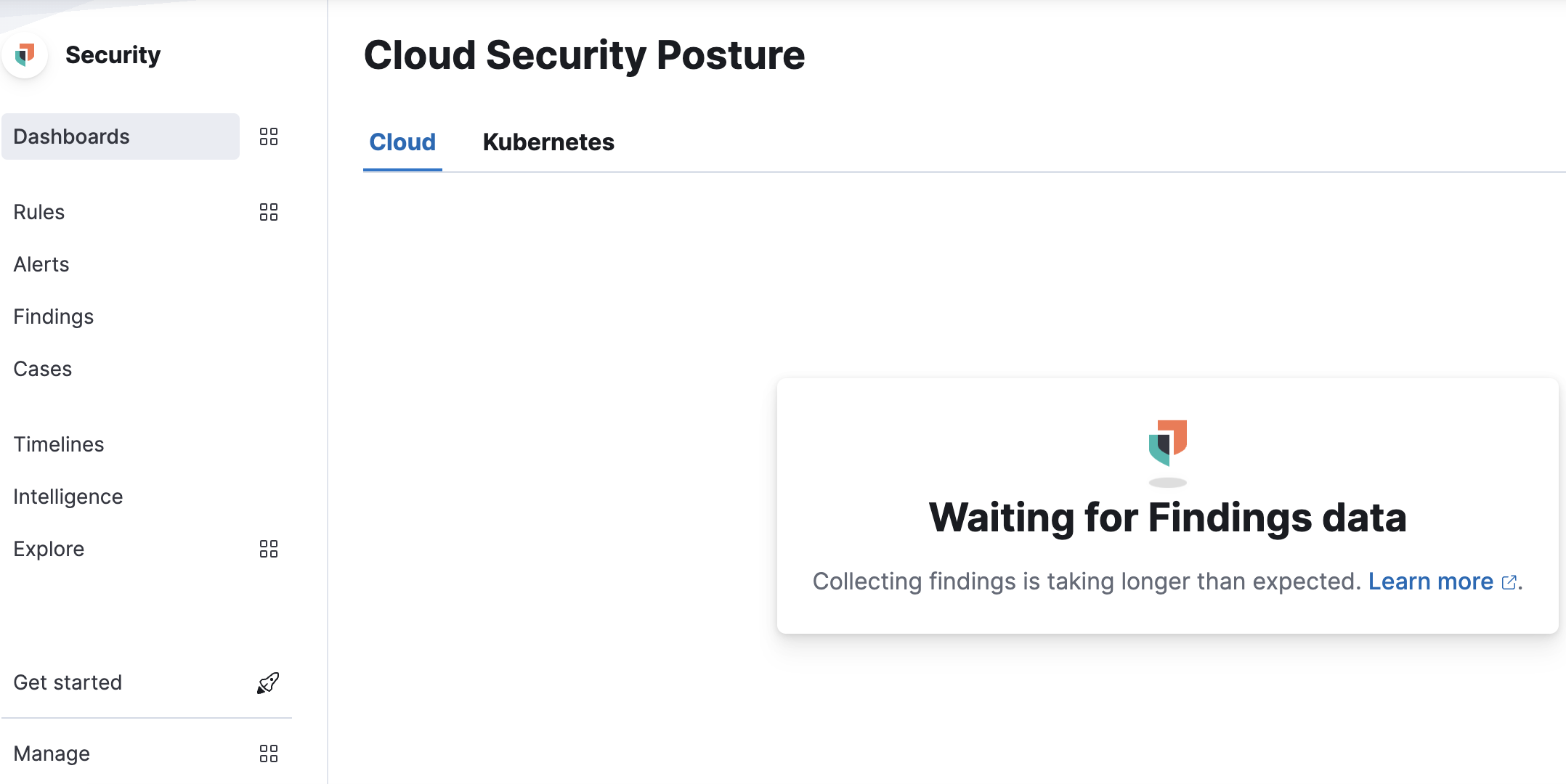This screenshot has width=1566, height=784.
Task: Select the Cloud tab
Action: (x=402, y=142)
